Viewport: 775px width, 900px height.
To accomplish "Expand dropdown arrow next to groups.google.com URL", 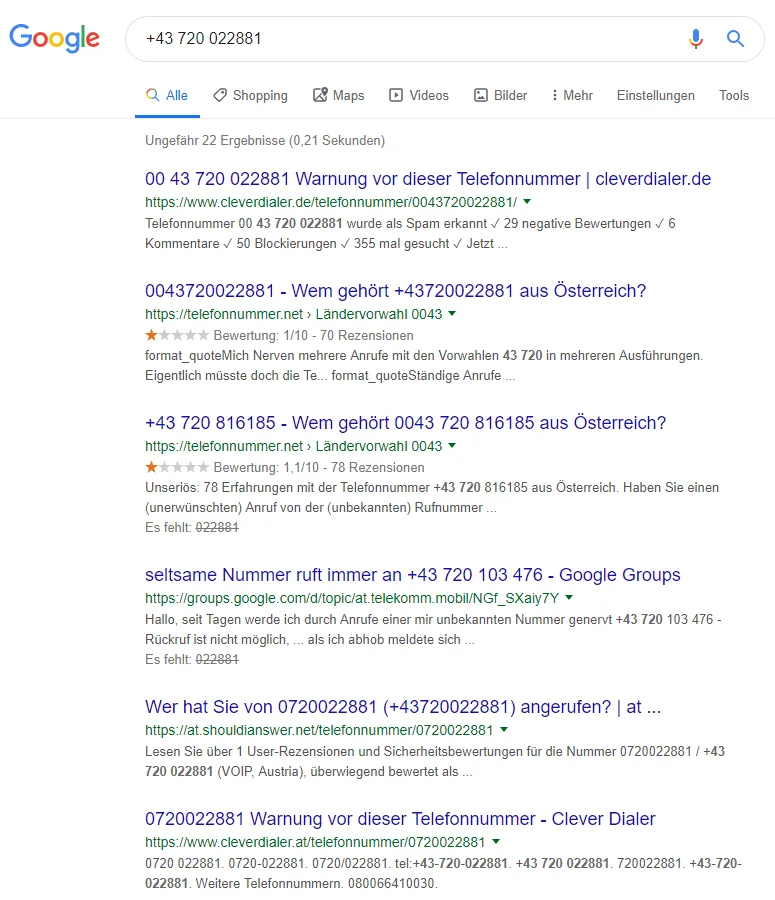I will (569, 598).
